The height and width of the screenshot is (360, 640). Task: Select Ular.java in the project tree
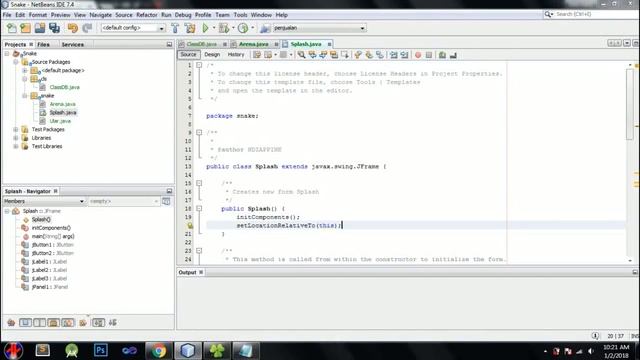tap(60, 121)
